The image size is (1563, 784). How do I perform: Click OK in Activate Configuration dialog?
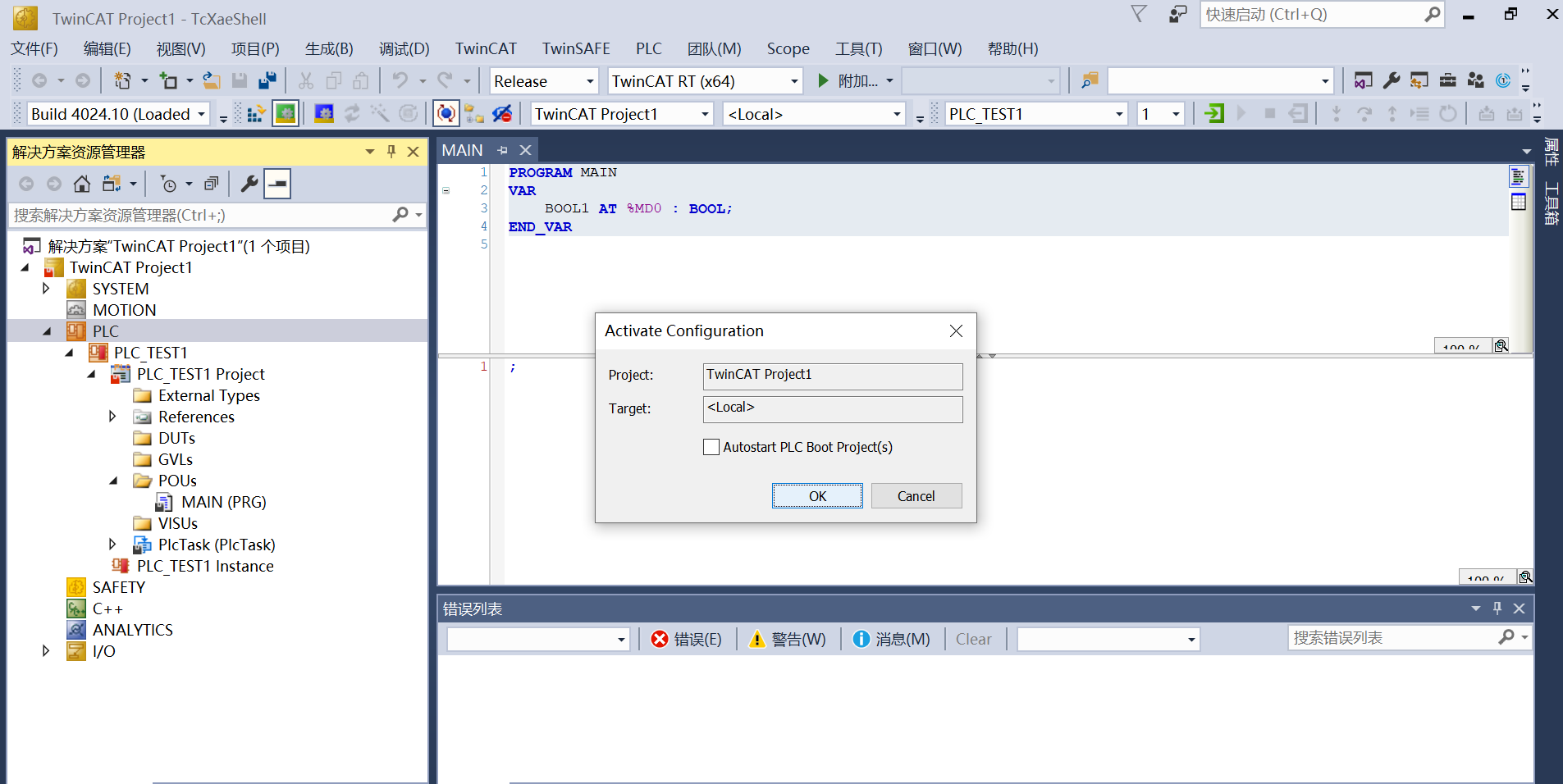(x=817, y=496)
